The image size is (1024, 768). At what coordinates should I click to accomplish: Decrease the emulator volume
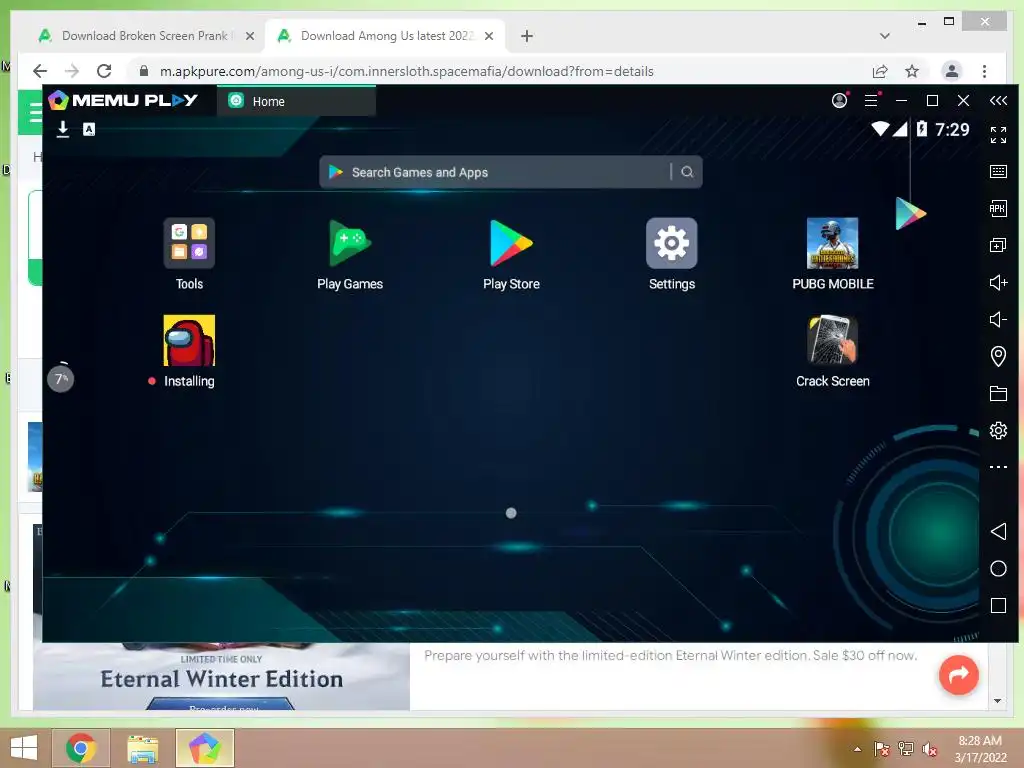[x=998, y=319]
